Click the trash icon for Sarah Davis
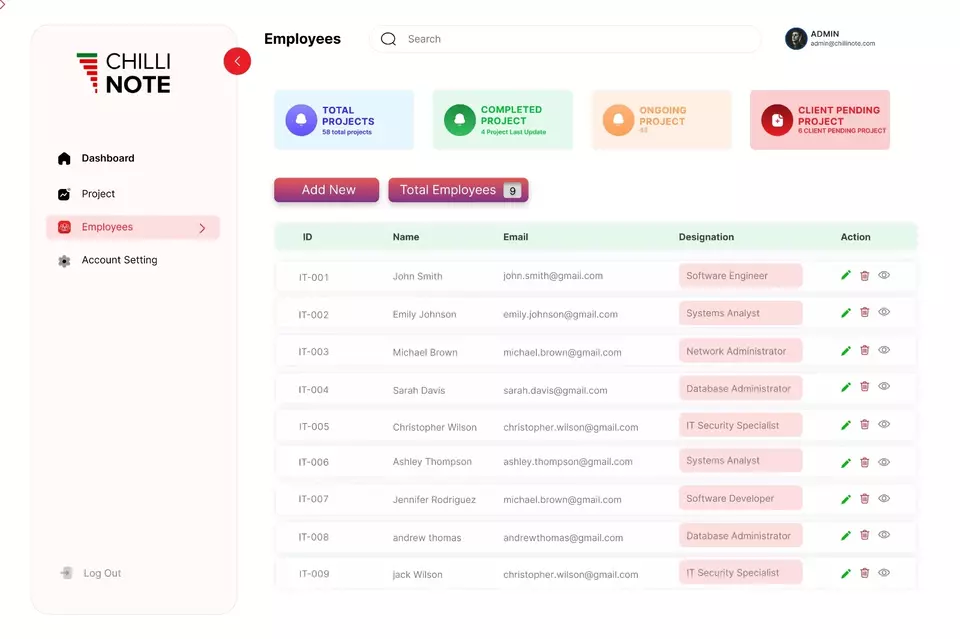Viewport: 960px width, 639px height. tap(865, 388)
